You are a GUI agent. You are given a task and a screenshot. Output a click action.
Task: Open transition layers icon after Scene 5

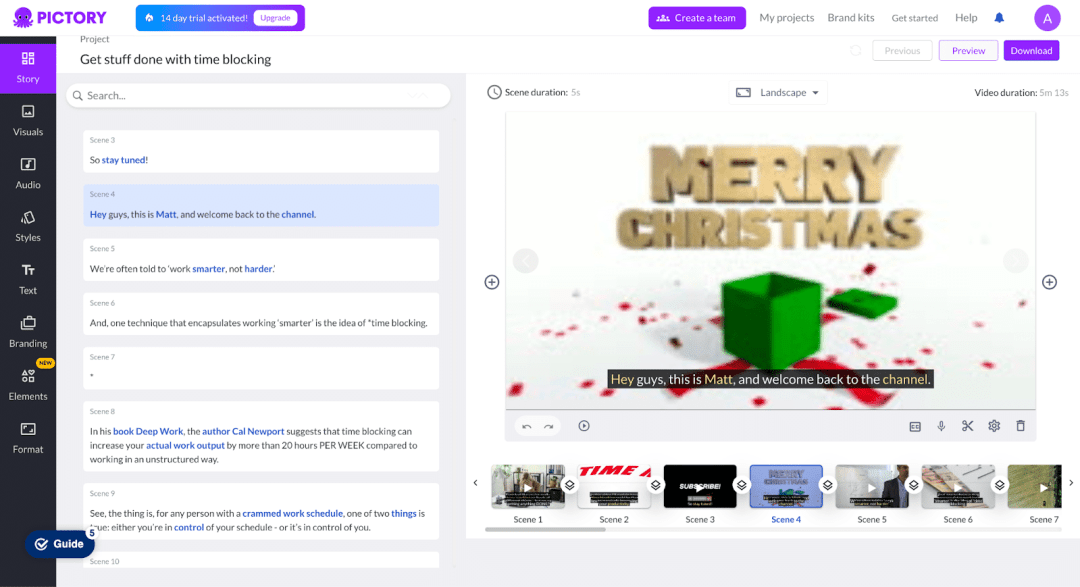click(x=913, y=485)
